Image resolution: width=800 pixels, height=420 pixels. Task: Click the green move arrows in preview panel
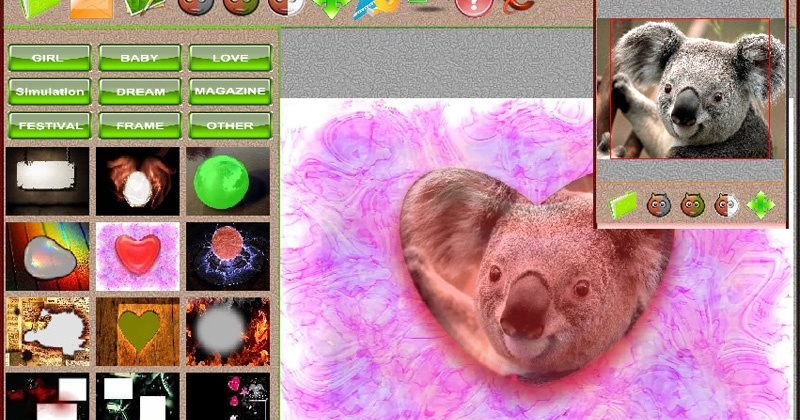click(x=761, y=205)
